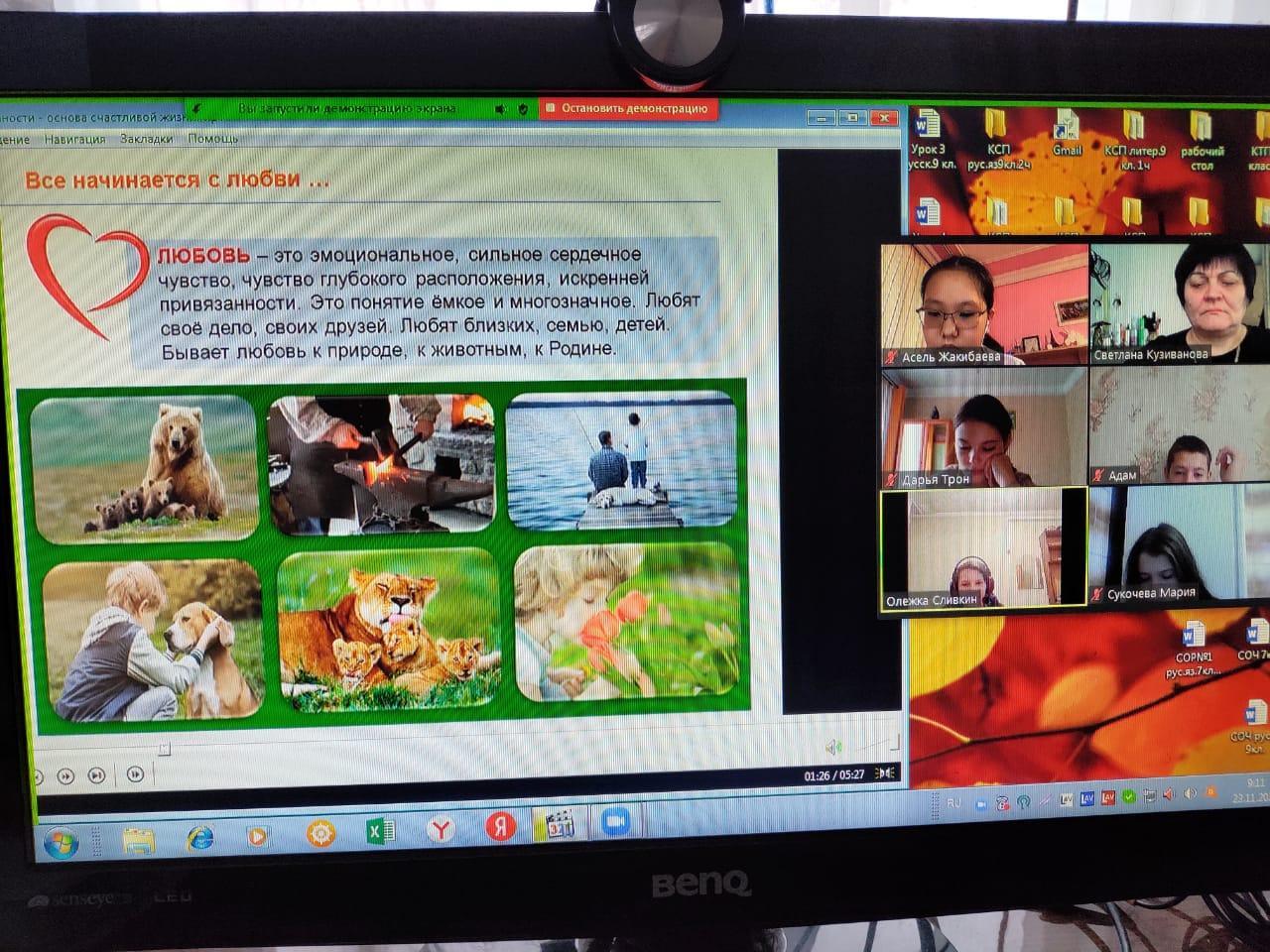The width and height of the screenshot is (1270, 952).
Task: Open Windows Explorer folder in taskbar
Action: click(x=139, y=840)
